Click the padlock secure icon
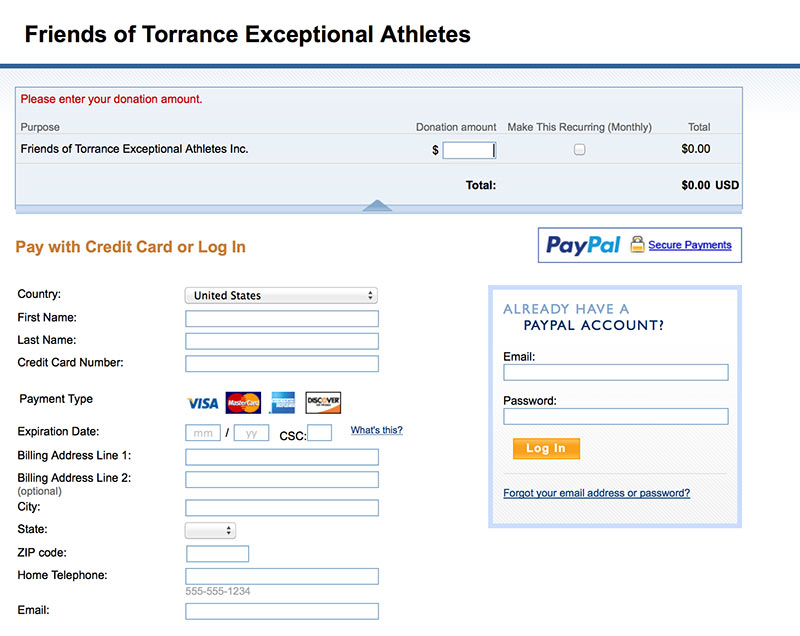 pyautogui.click(x=637, y=244)
